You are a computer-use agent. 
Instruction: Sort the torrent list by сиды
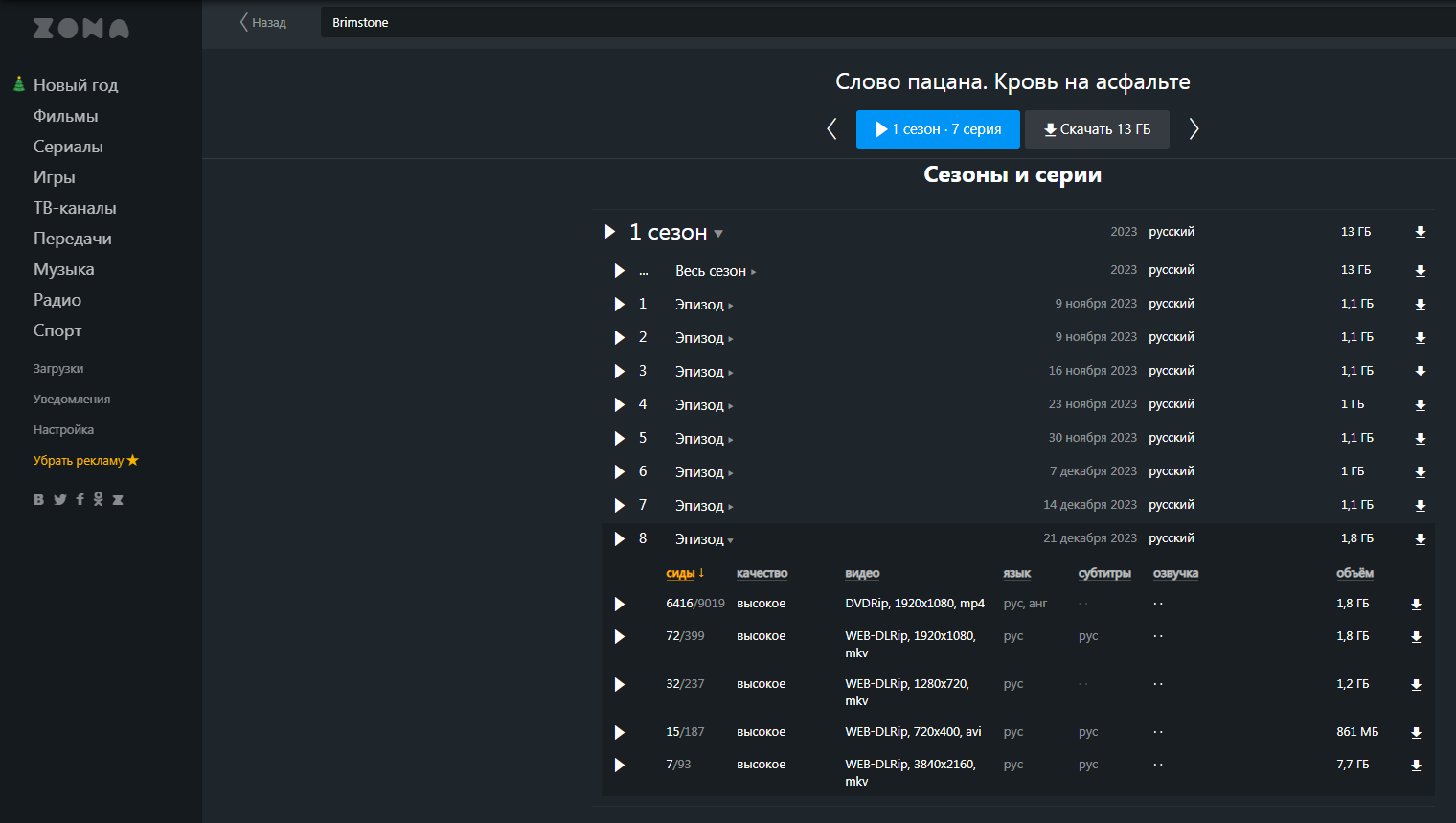click(x=684, y=573)
